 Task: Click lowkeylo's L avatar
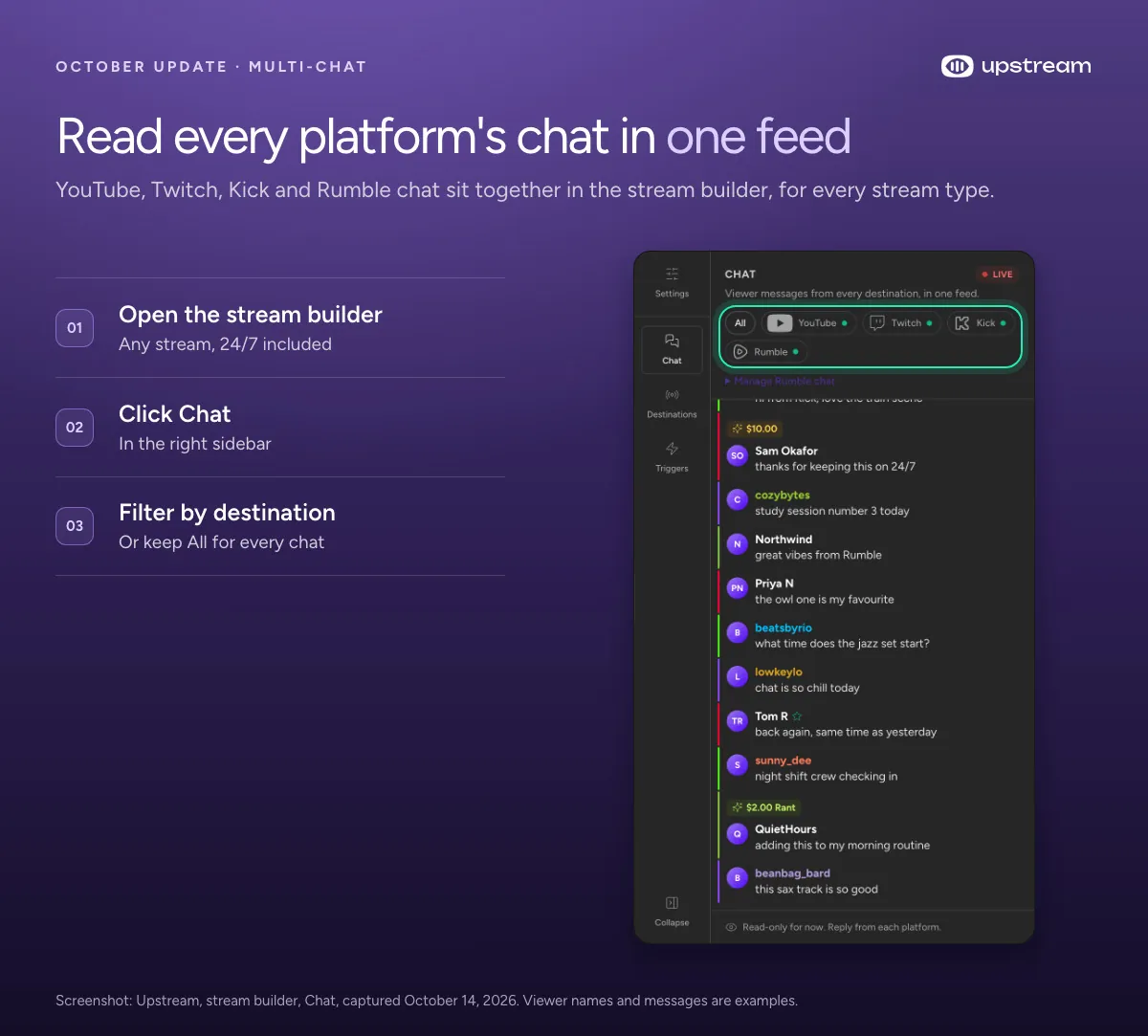(x=737, y=677)
